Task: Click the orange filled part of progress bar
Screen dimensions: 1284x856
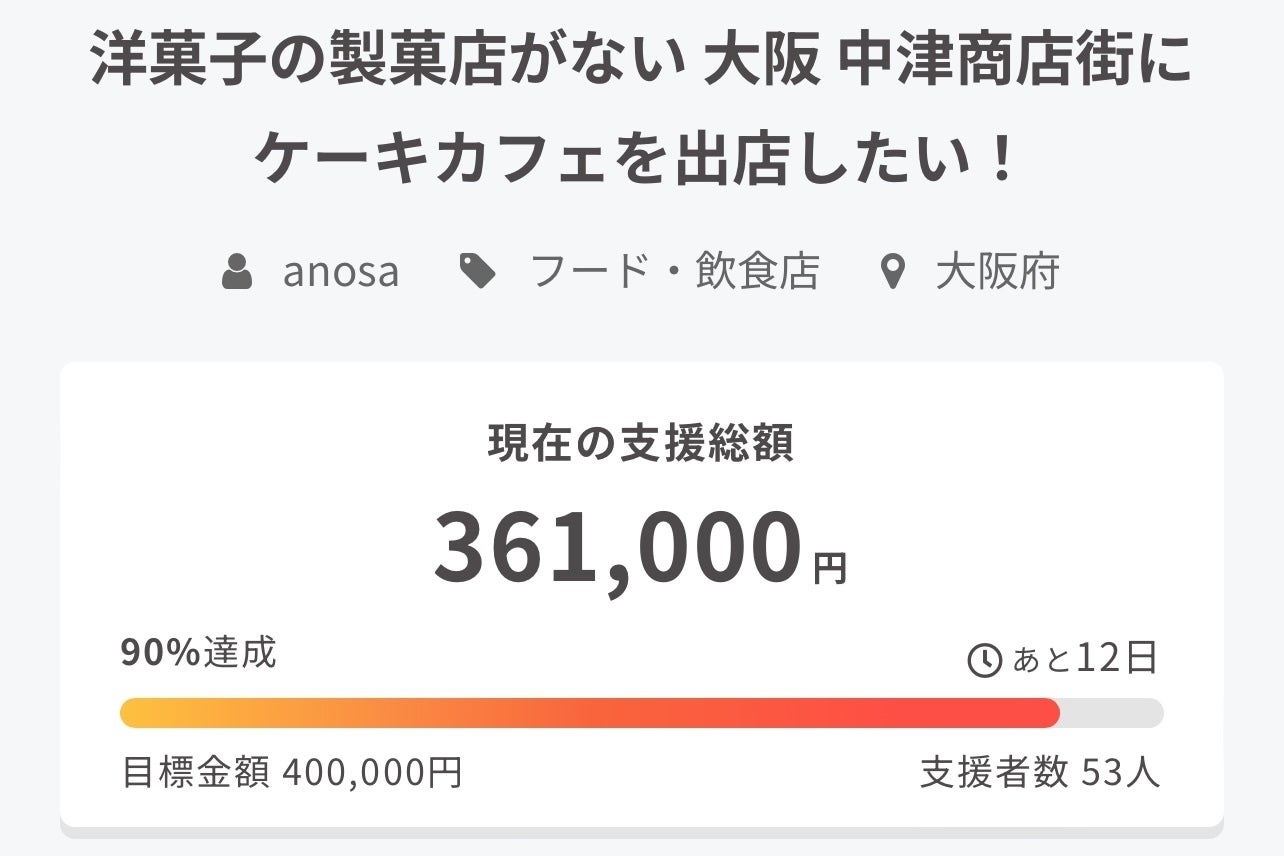Action: coord(588,713)
